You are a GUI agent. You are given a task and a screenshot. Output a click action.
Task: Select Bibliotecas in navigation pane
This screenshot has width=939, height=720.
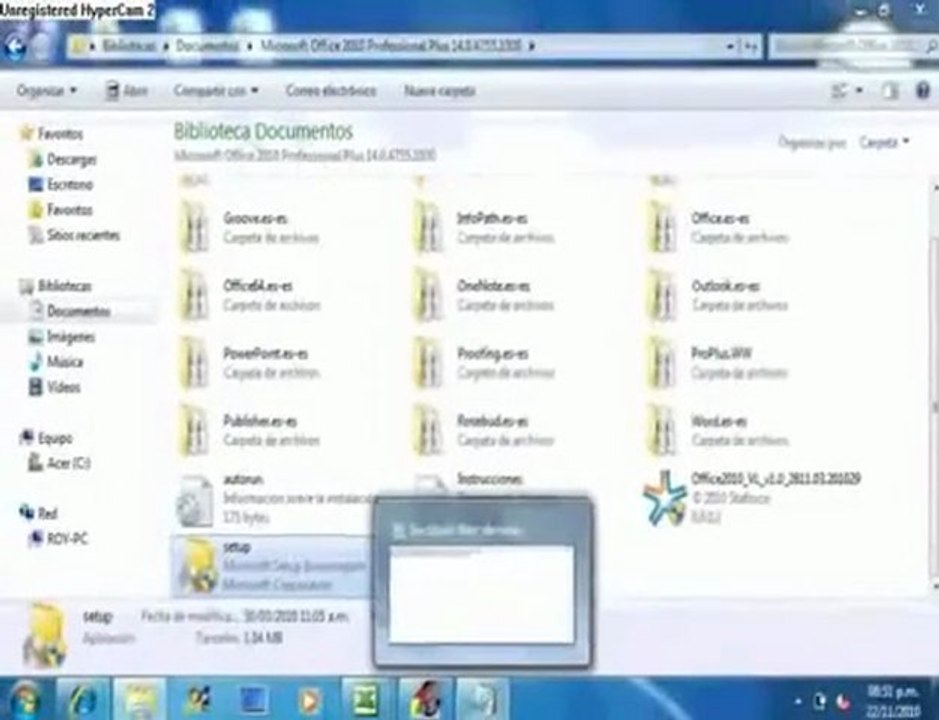[56, 286]
